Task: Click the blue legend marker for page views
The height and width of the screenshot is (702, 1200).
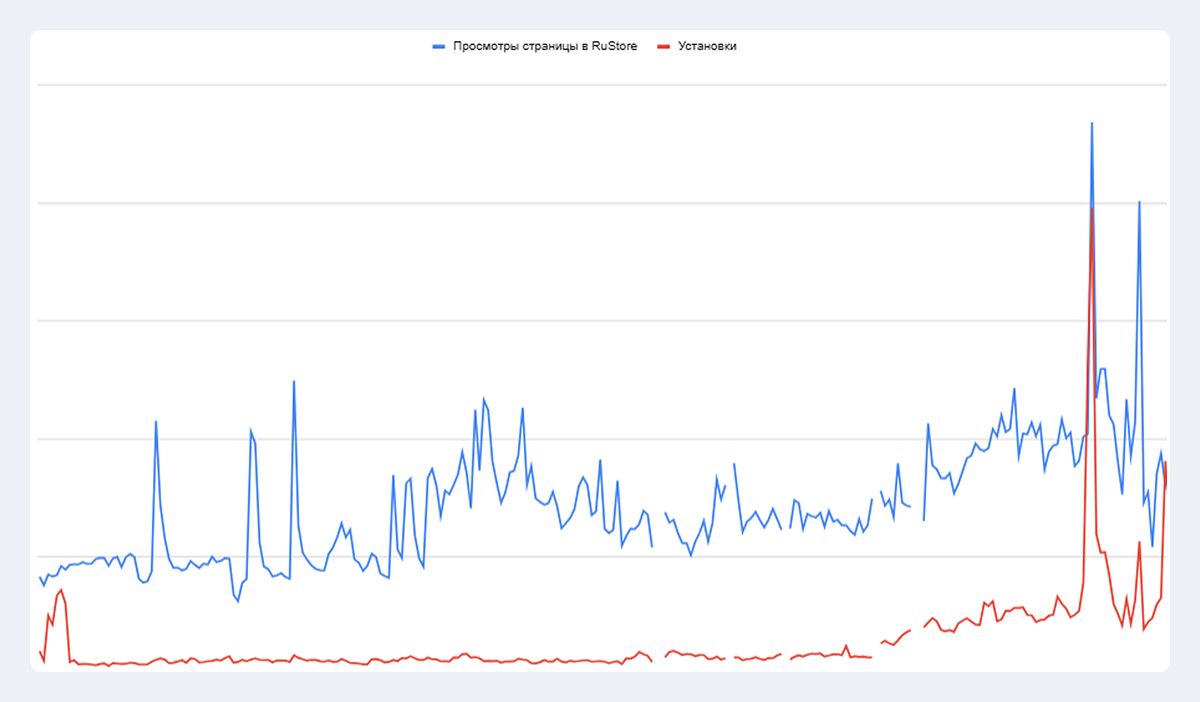Action: tap(438, 46)
